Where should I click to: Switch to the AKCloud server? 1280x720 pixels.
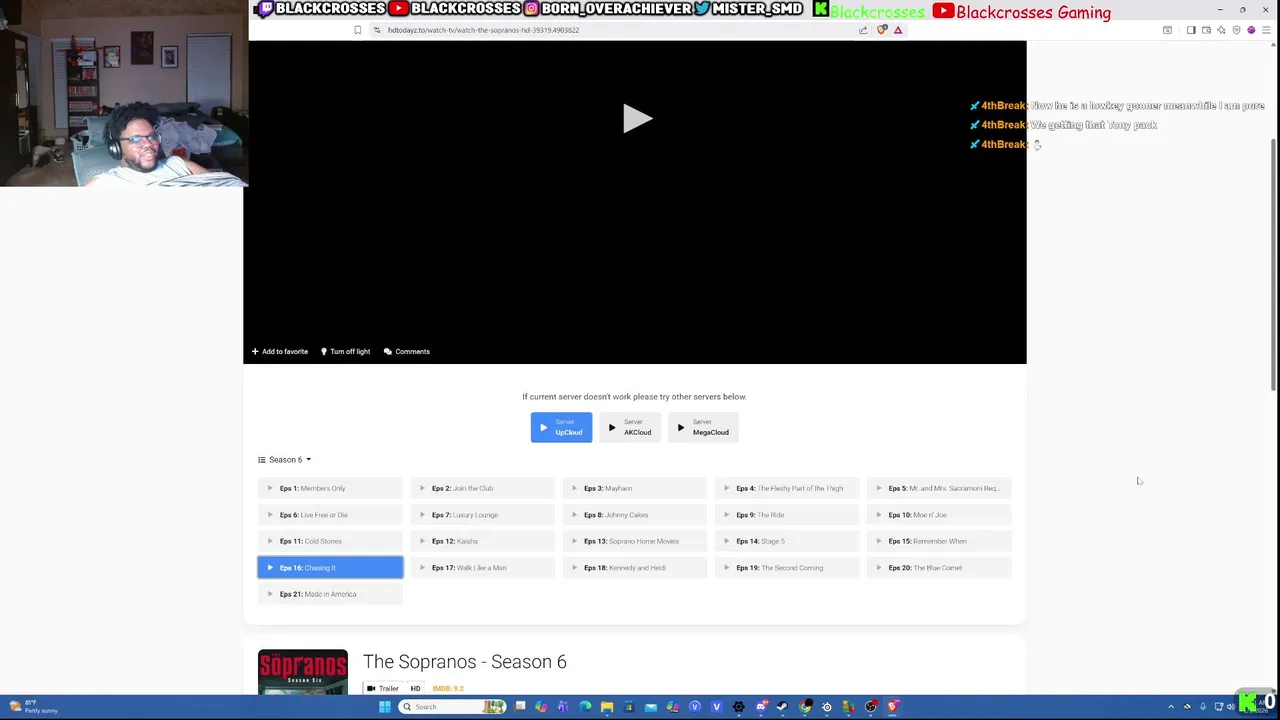pyautogui.click(x=630, y=427)
